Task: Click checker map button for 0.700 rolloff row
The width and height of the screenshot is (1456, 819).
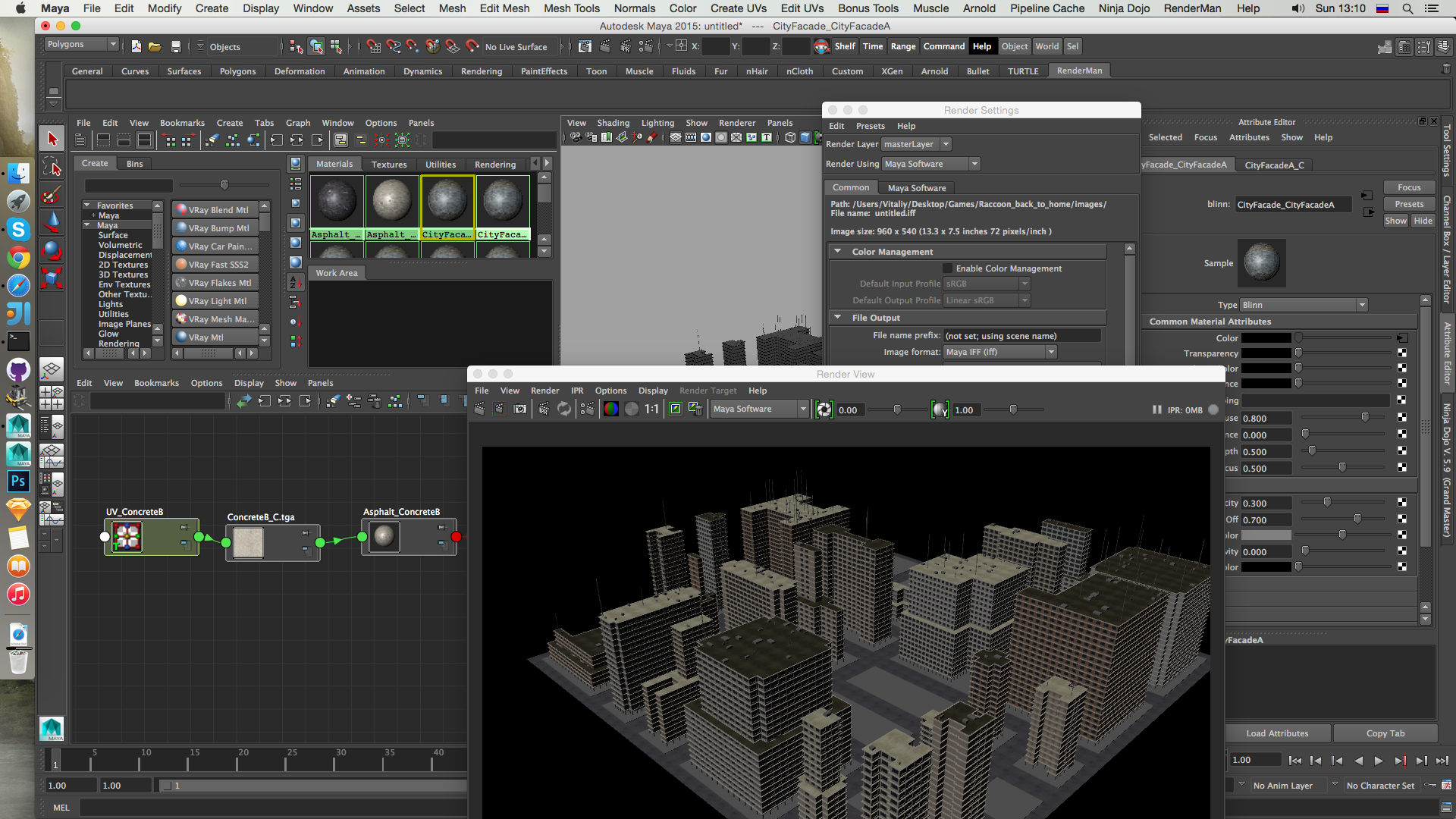Action: coord(1402,519)
